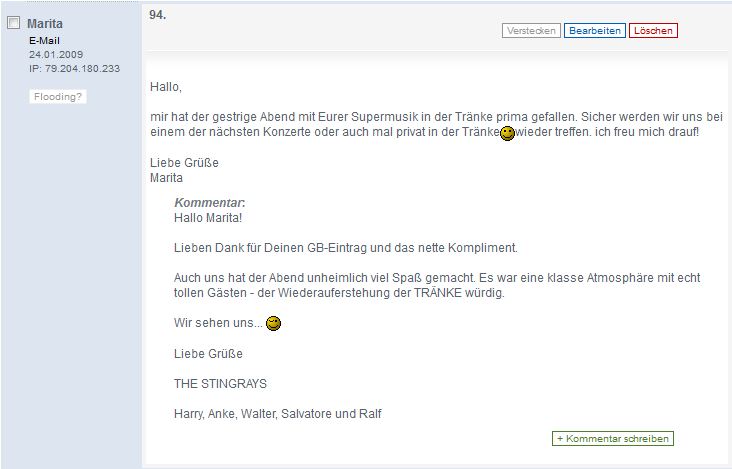Click + Kommentar schreiben button
This screenshot has height=469, width=732.
coord(613,439)
